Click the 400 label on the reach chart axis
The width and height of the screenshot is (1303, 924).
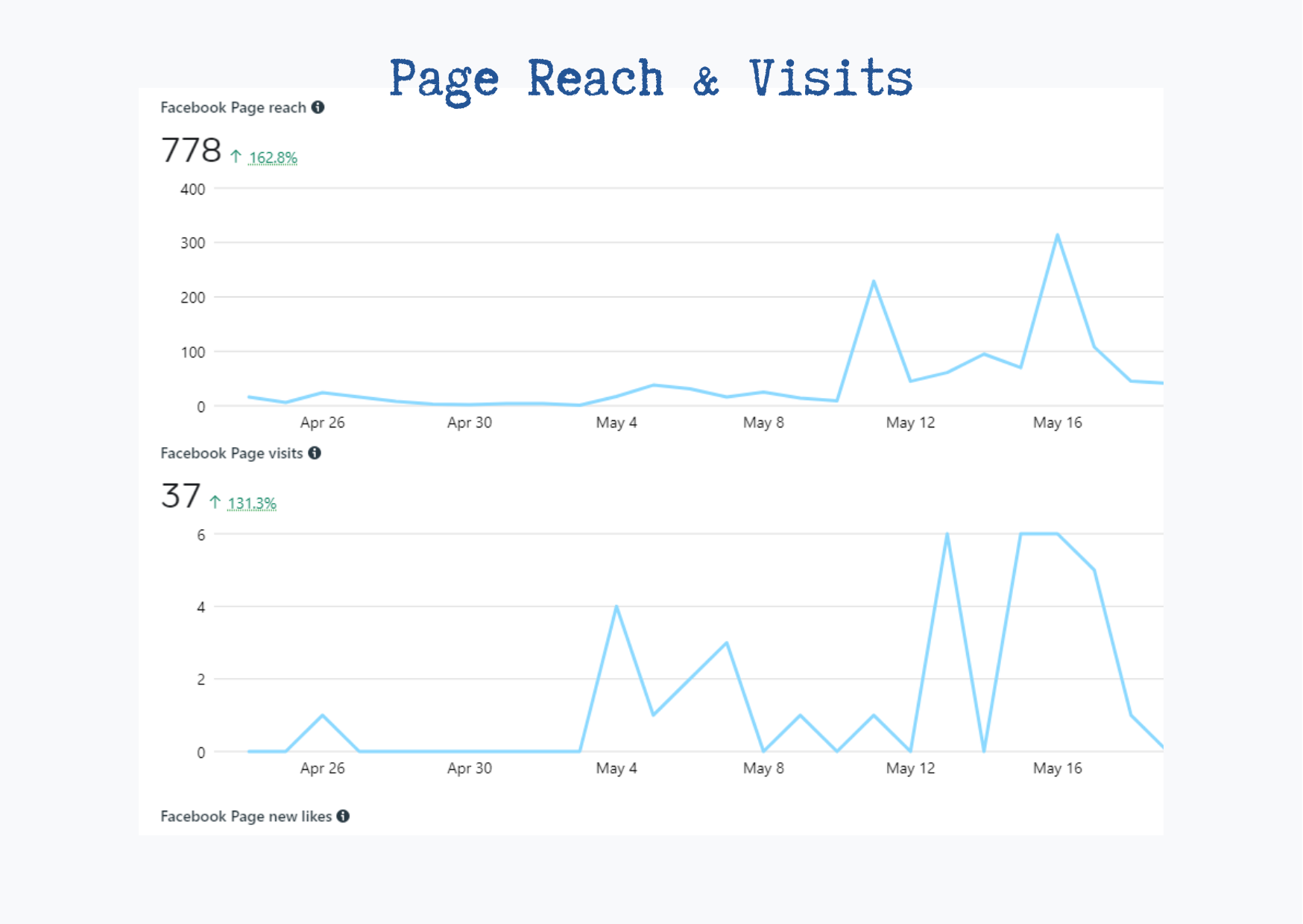(192, 189)
